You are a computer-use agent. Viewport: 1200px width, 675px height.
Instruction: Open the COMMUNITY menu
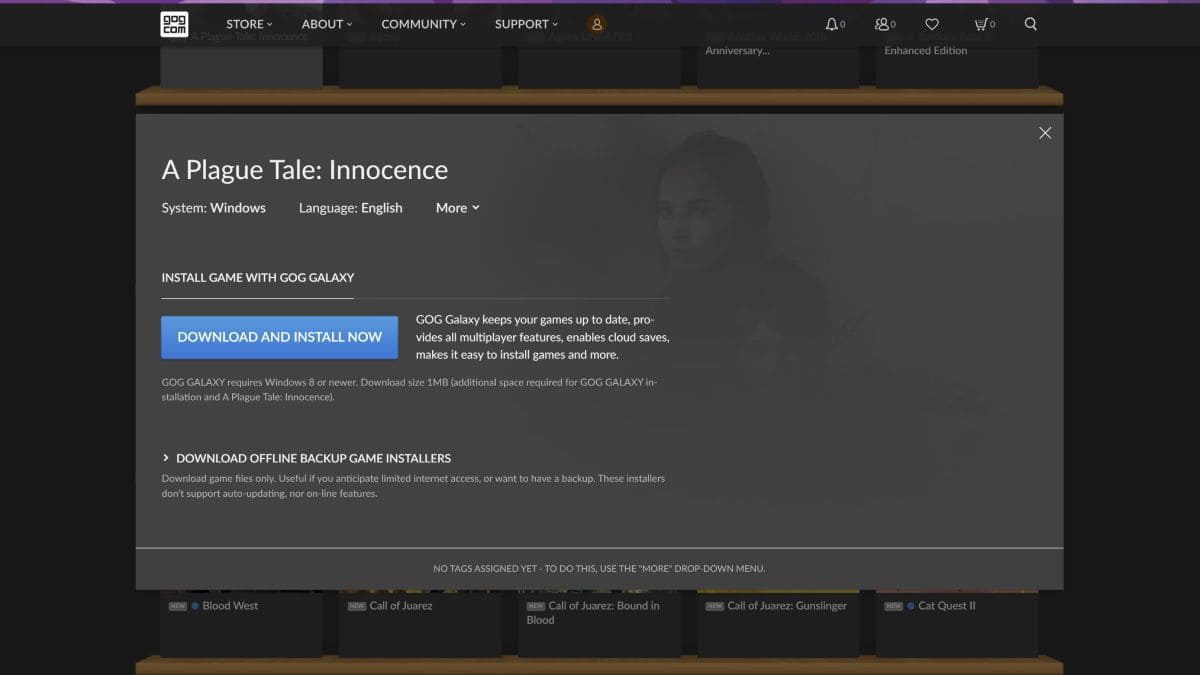pyautogui.click(x=419, y=23)
